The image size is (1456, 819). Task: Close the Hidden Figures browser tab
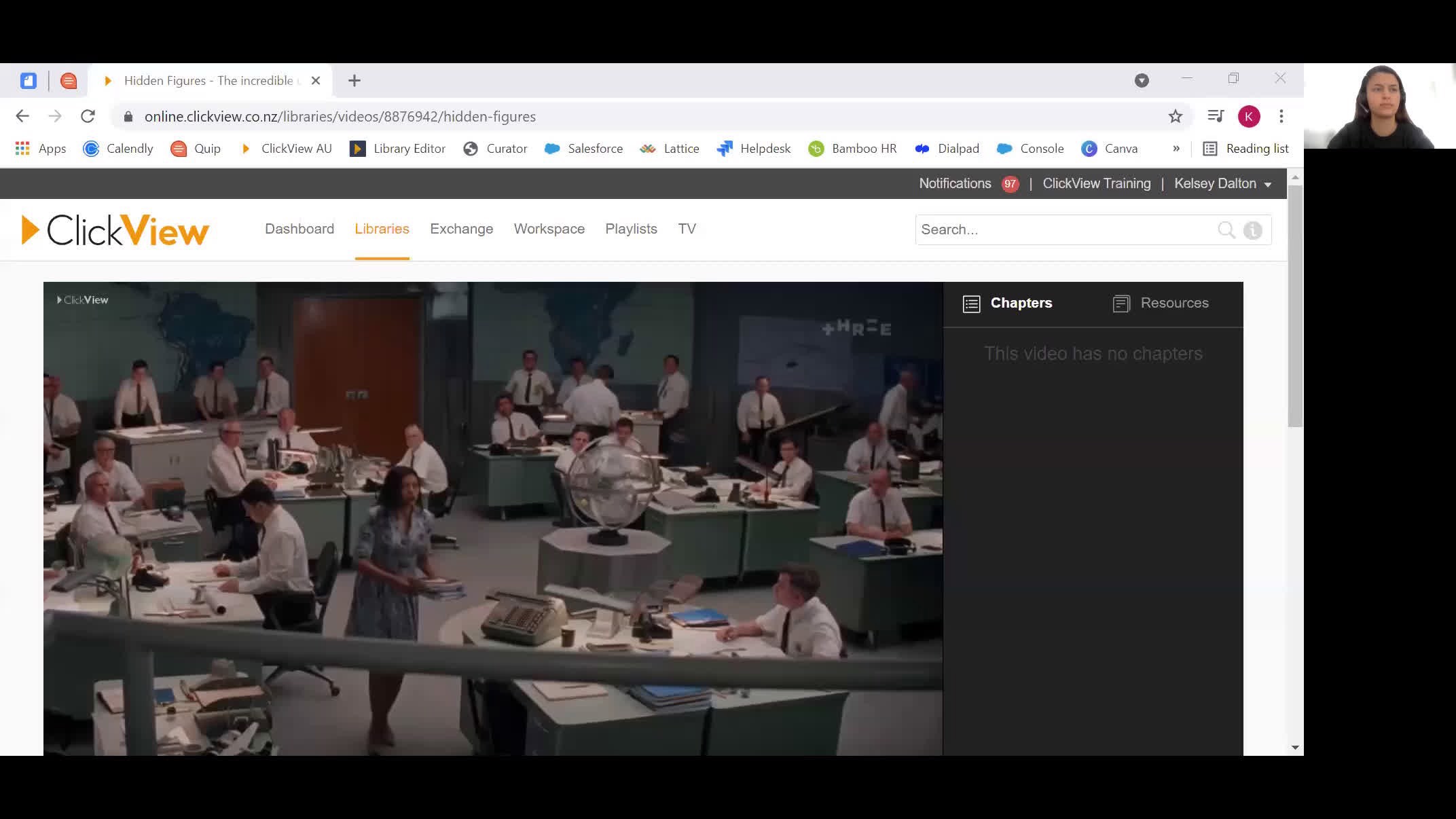point(316,81)
